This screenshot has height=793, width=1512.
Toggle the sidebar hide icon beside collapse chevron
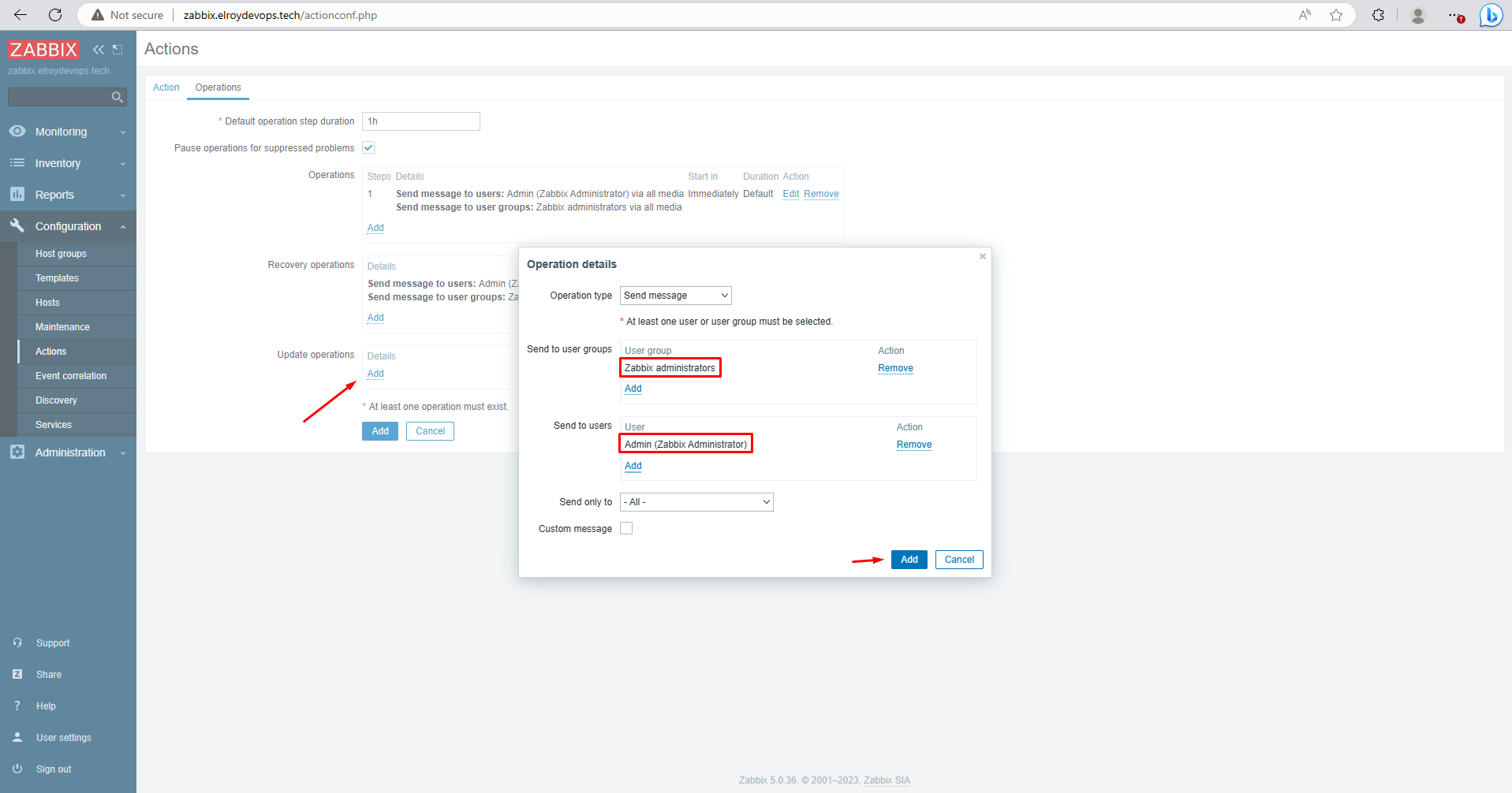pos(118,50)
